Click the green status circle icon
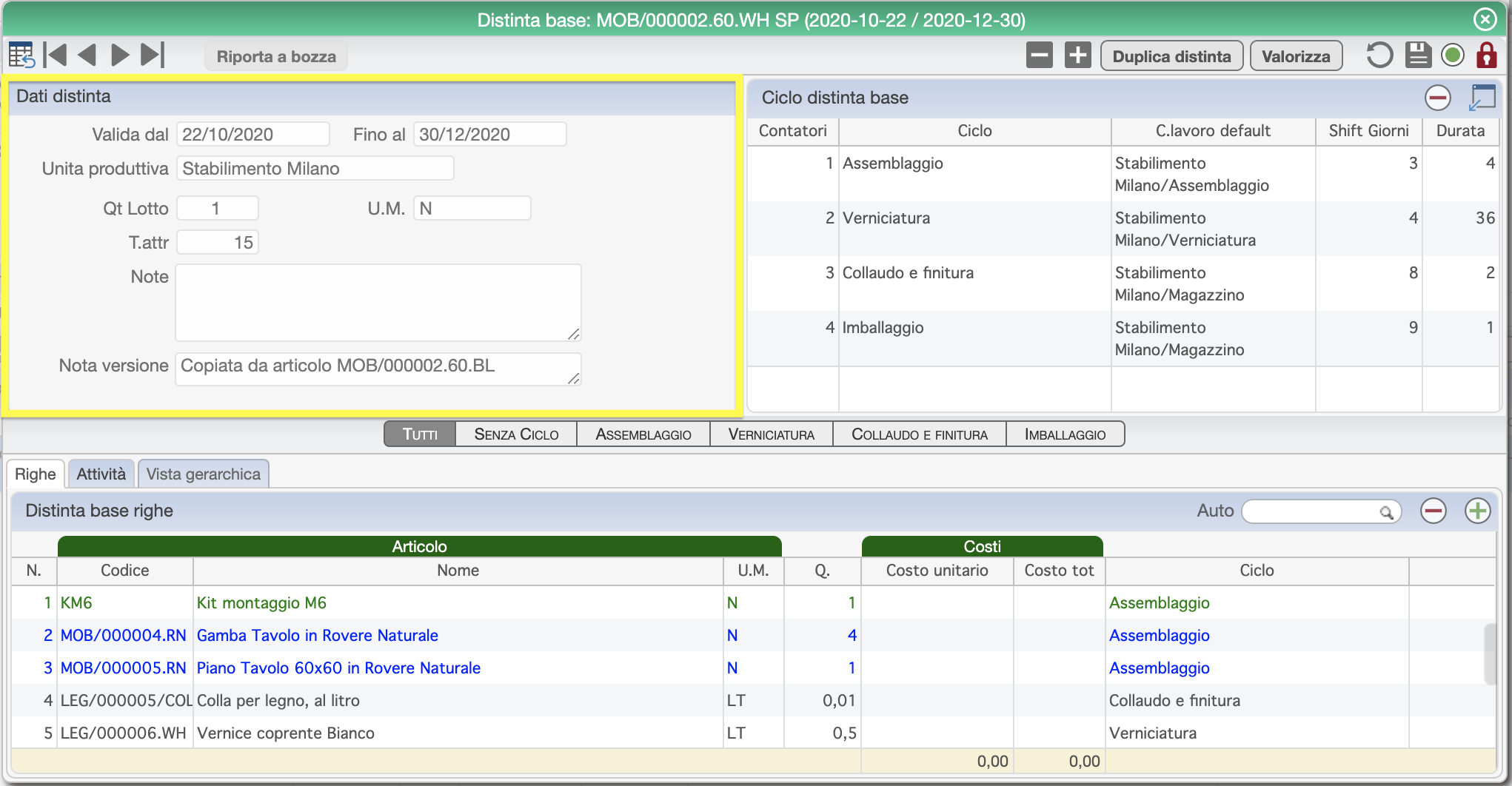This screenshot has height=786, width=1512. click(1453, 56)
